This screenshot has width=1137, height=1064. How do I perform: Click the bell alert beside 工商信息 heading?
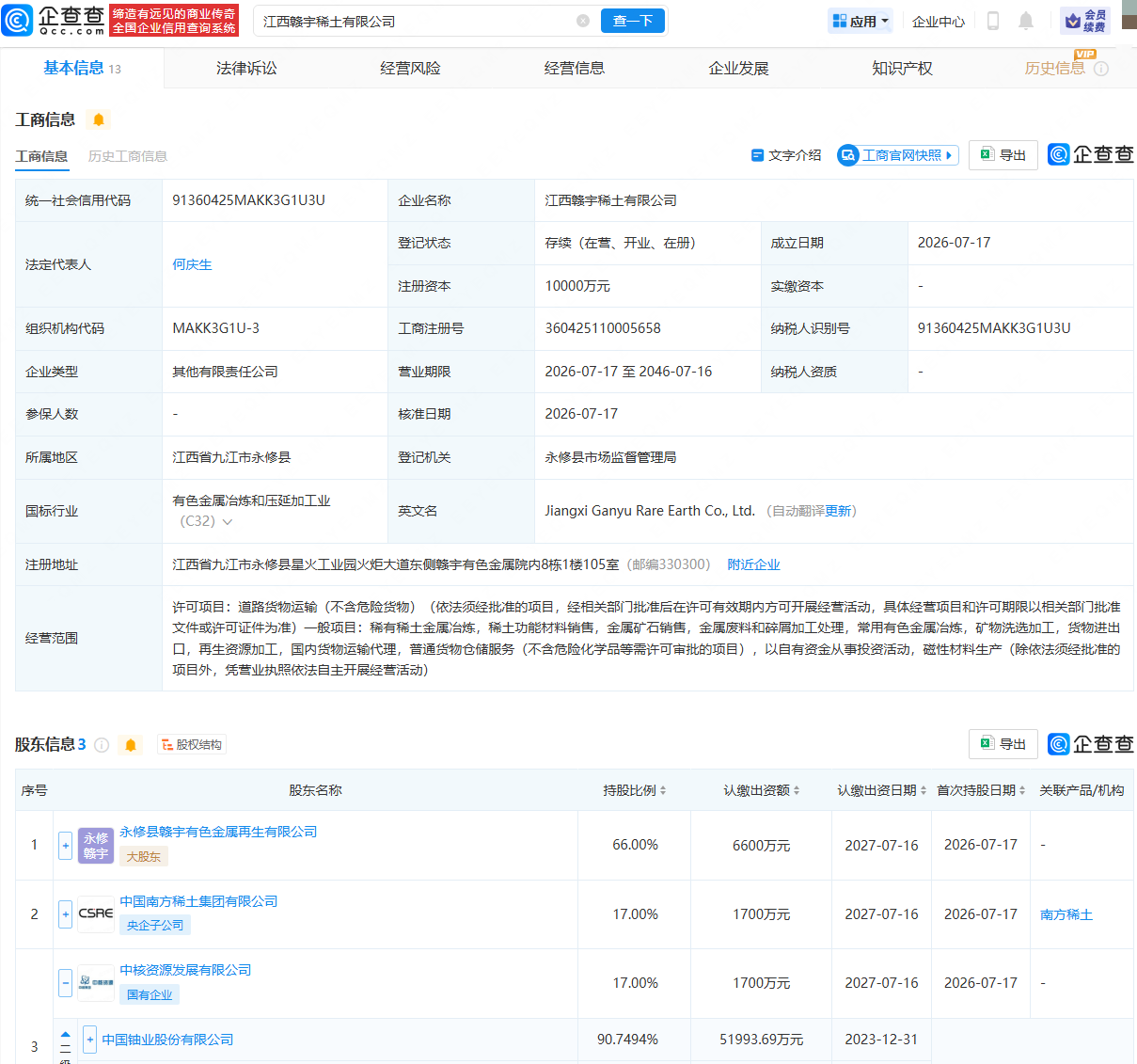click(x=98, y=119)
